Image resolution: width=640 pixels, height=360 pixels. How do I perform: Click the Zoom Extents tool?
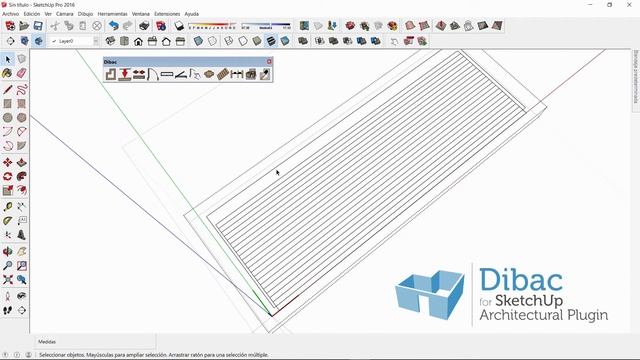tap(8, 280)
